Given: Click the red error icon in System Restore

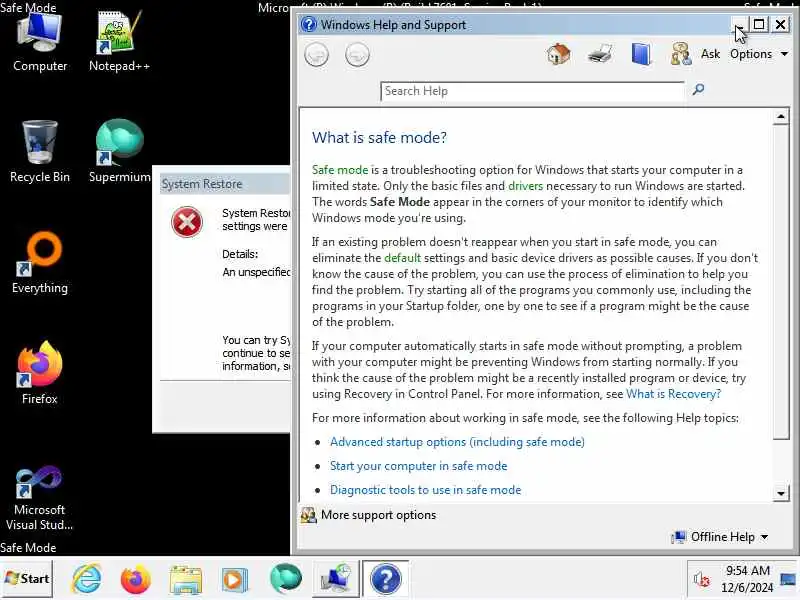Looking at the screenshot, I should (x=187, y=222).
